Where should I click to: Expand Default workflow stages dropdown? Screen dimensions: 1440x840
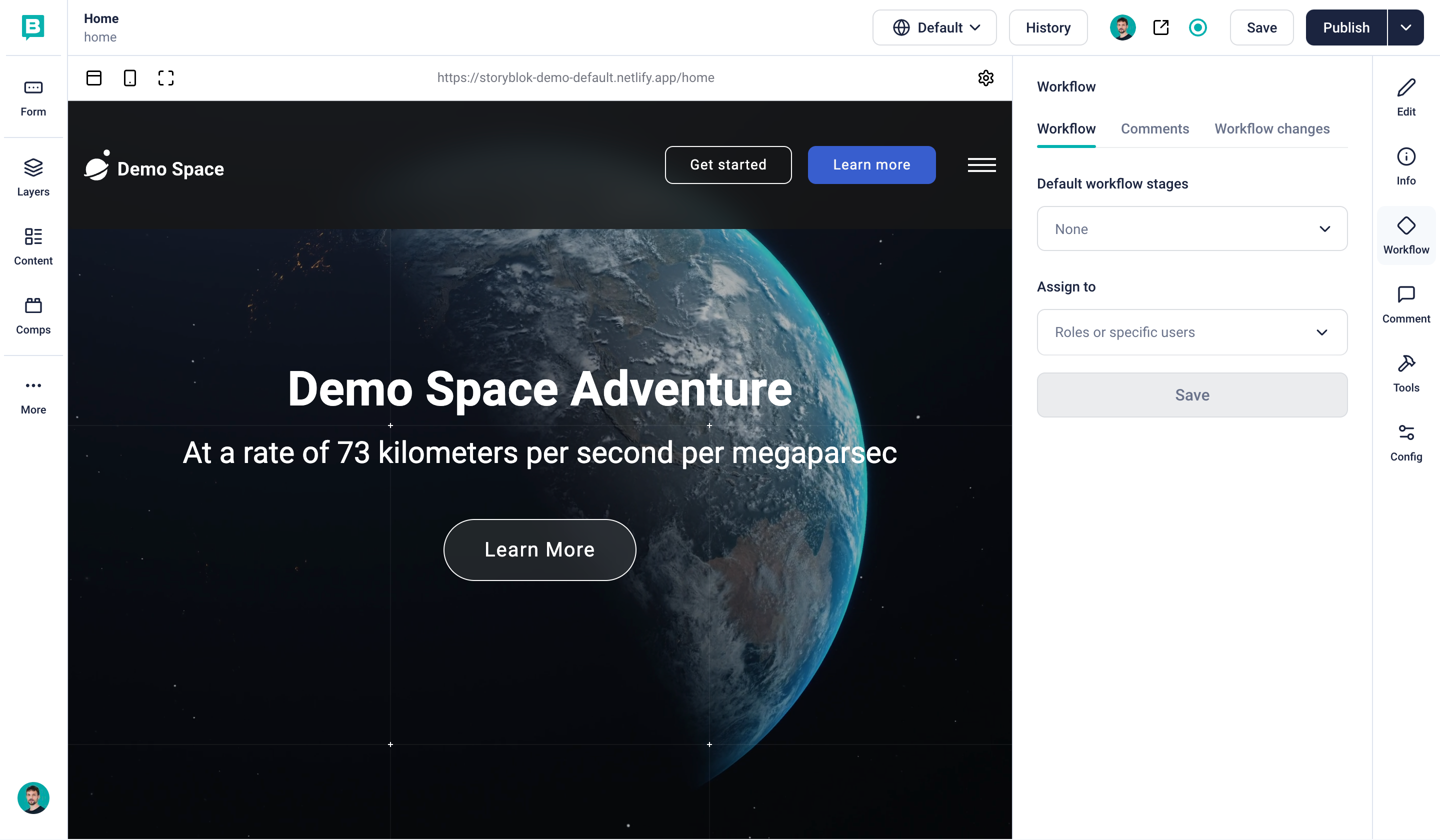click(x=1192, y=228)
